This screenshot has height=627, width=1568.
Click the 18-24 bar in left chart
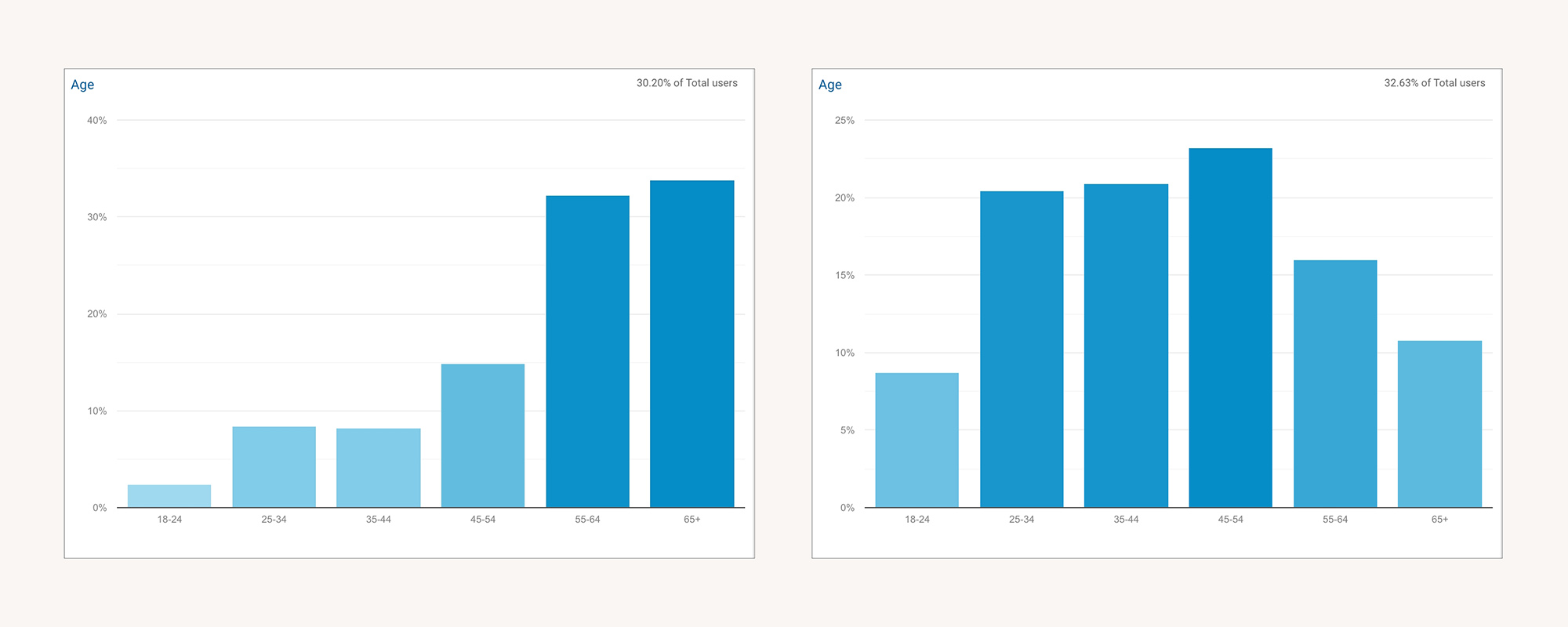169,496
